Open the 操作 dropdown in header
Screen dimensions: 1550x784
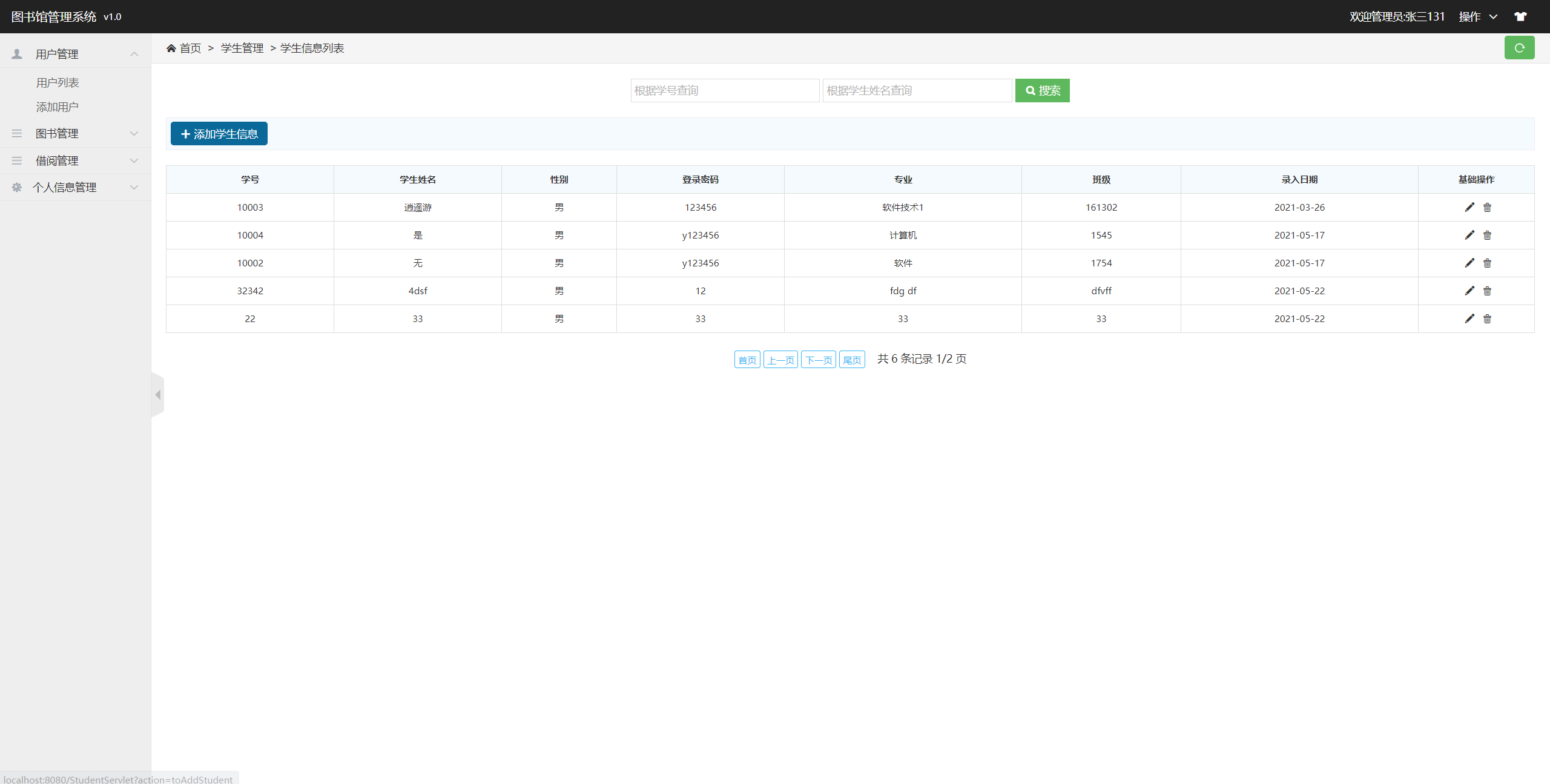[1477, 16]
